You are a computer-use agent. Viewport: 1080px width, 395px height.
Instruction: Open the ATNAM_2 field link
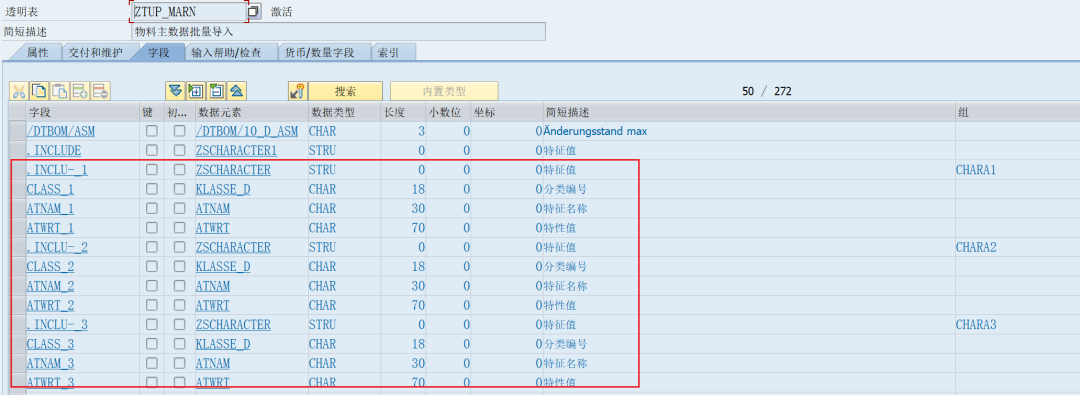tap(50, 285)
